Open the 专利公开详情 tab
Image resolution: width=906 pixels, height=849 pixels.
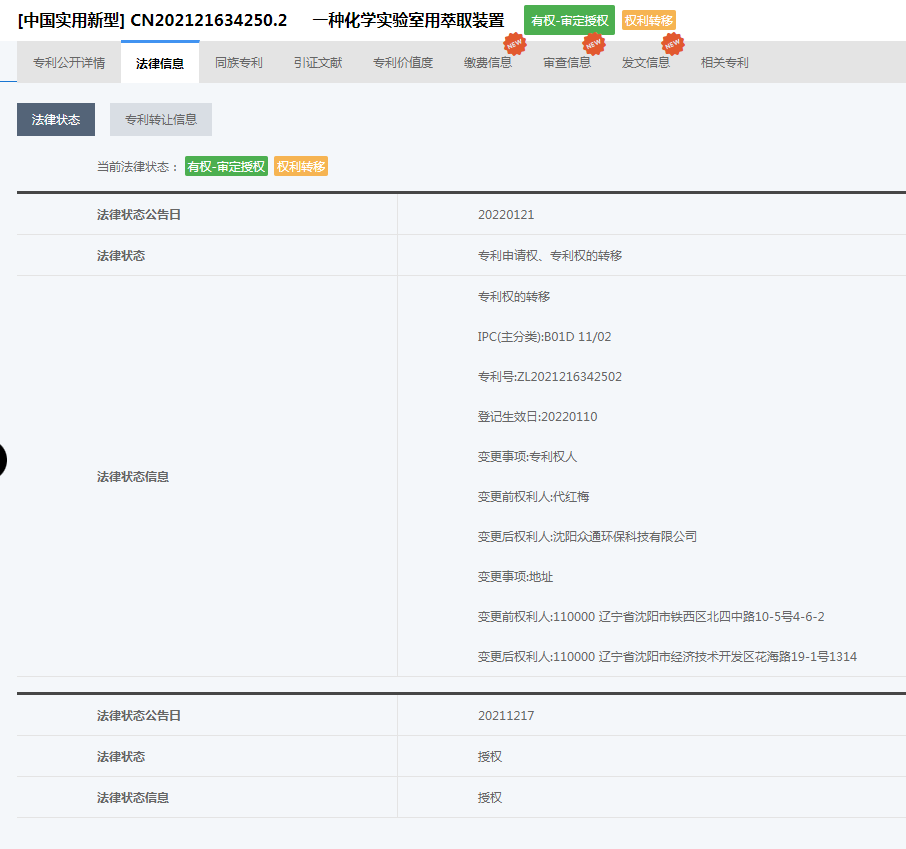pos(69,63)
